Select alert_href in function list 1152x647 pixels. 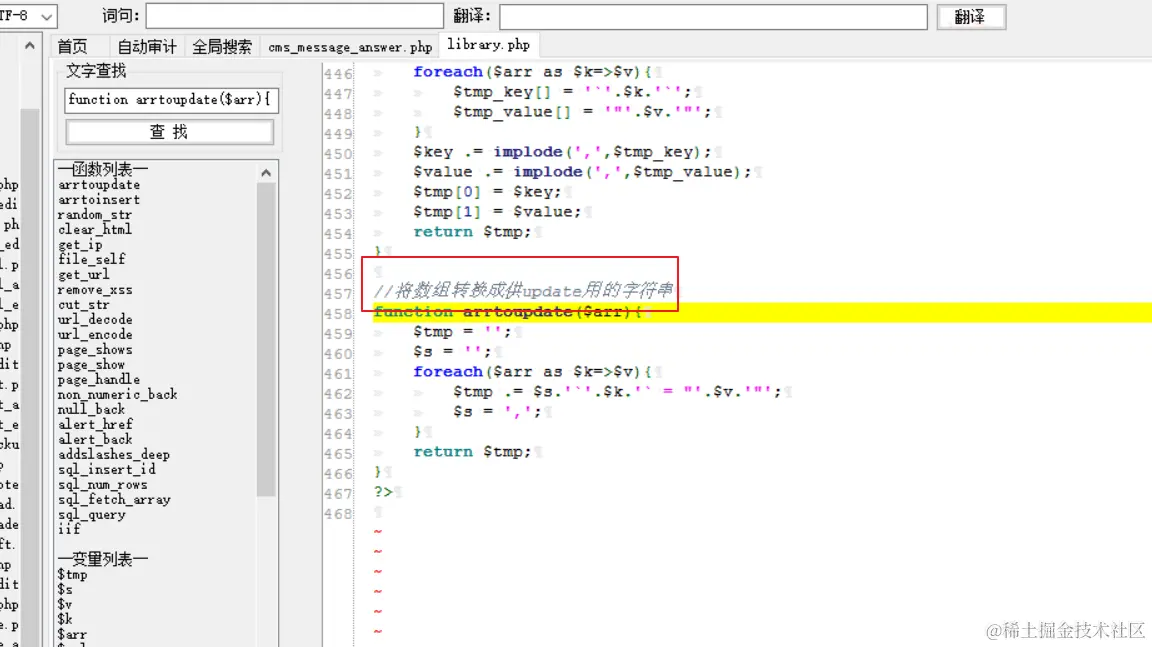[x=96, y=424]
